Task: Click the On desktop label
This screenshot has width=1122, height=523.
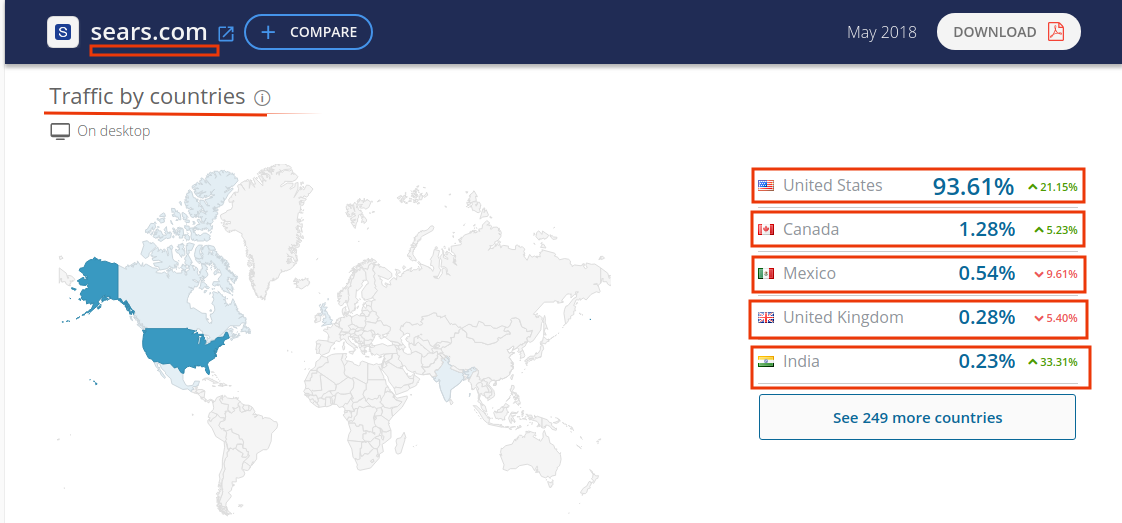Action: [x=114, y=132]
